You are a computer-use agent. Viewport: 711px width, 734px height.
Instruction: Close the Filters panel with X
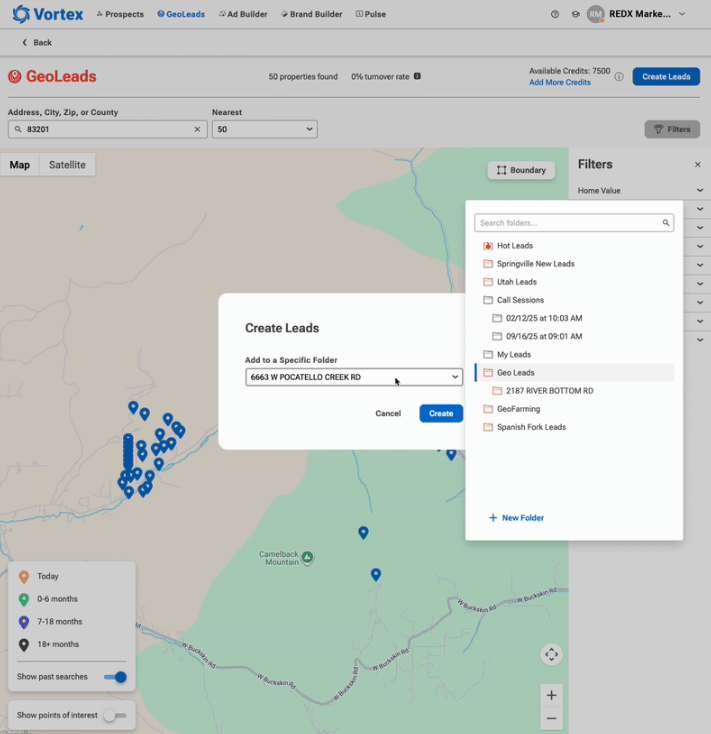tap(698, 164)
